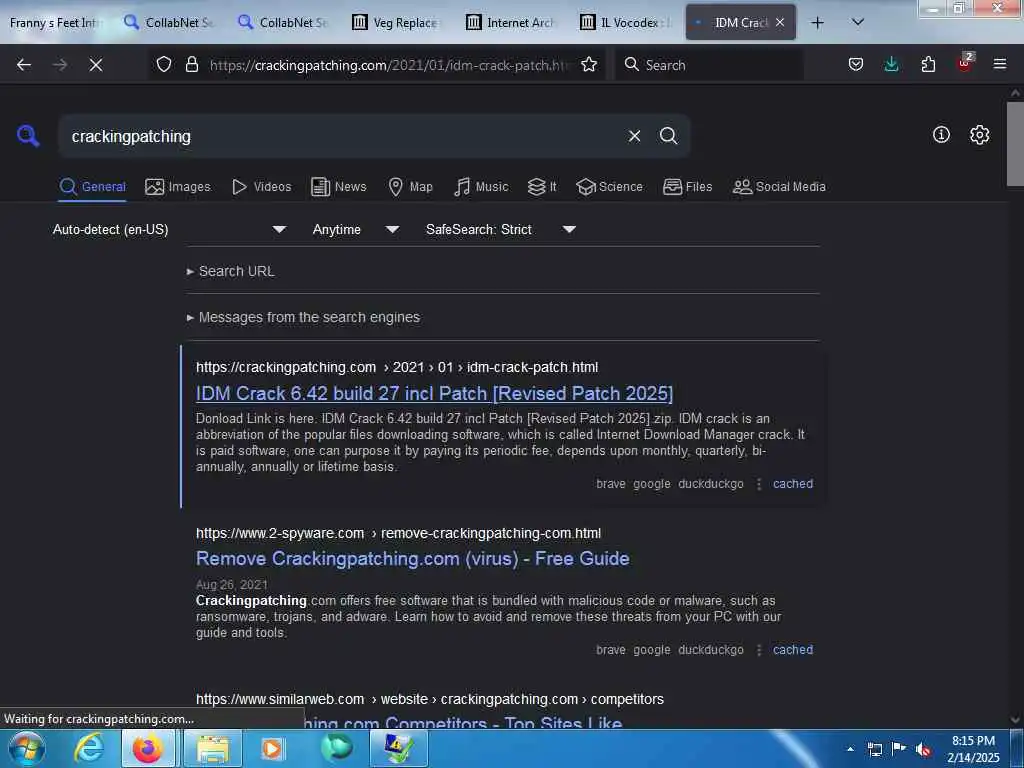
Task: Open cached copy of 2-spyware result
Action: 793,650
